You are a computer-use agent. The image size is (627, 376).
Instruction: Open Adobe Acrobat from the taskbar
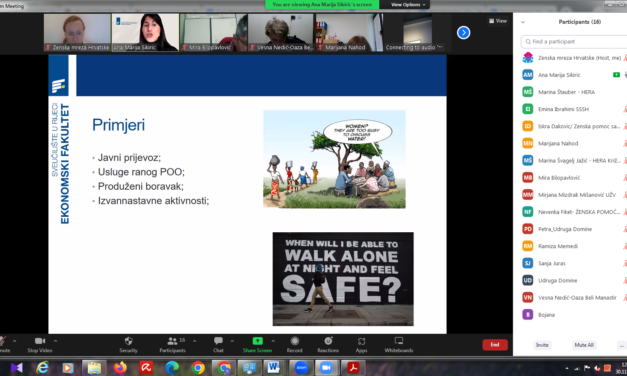[353, 368]
